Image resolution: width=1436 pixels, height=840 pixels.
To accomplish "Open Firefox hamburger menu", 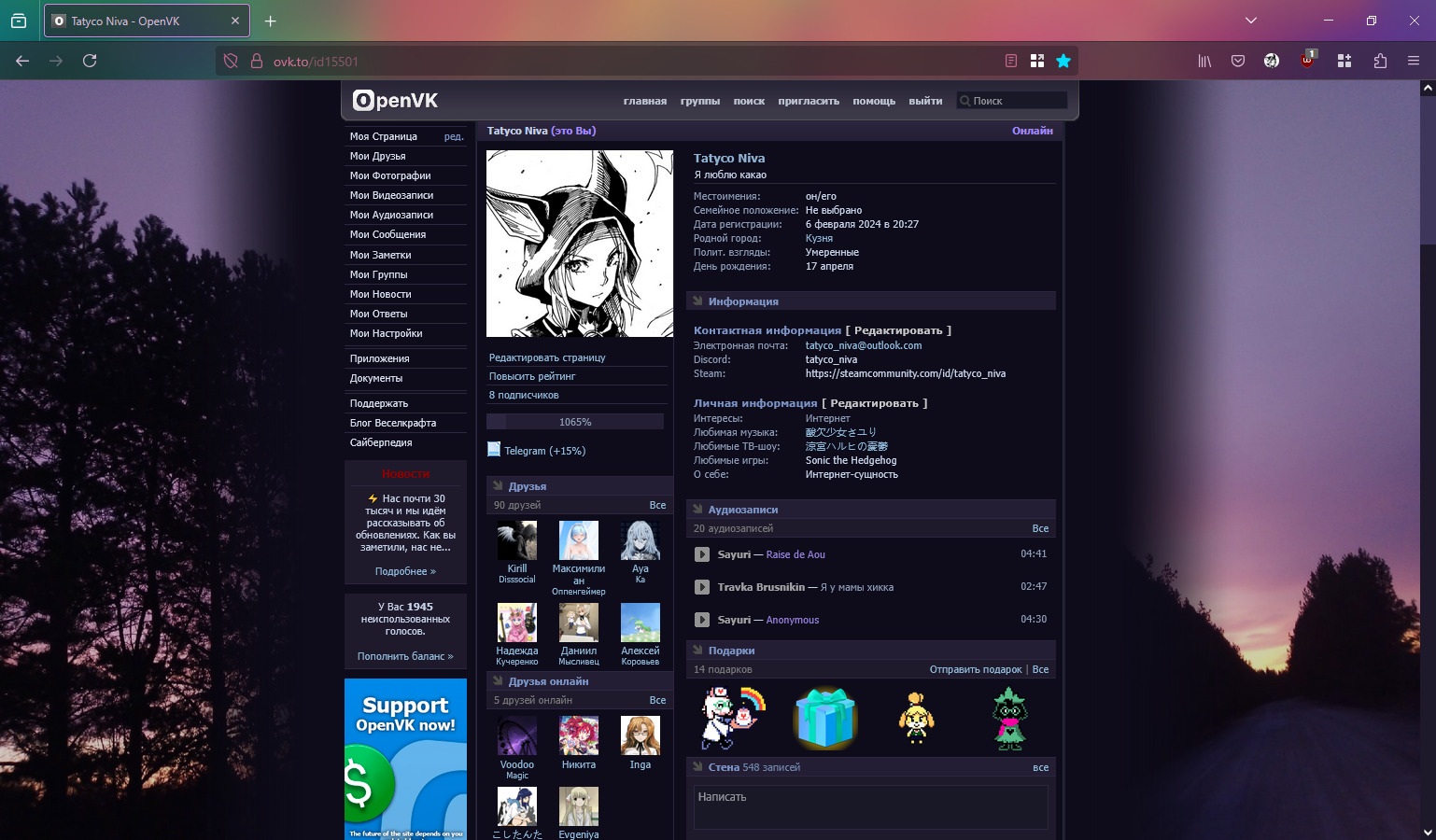I will pyautogui.click(x=1414, y=61).
